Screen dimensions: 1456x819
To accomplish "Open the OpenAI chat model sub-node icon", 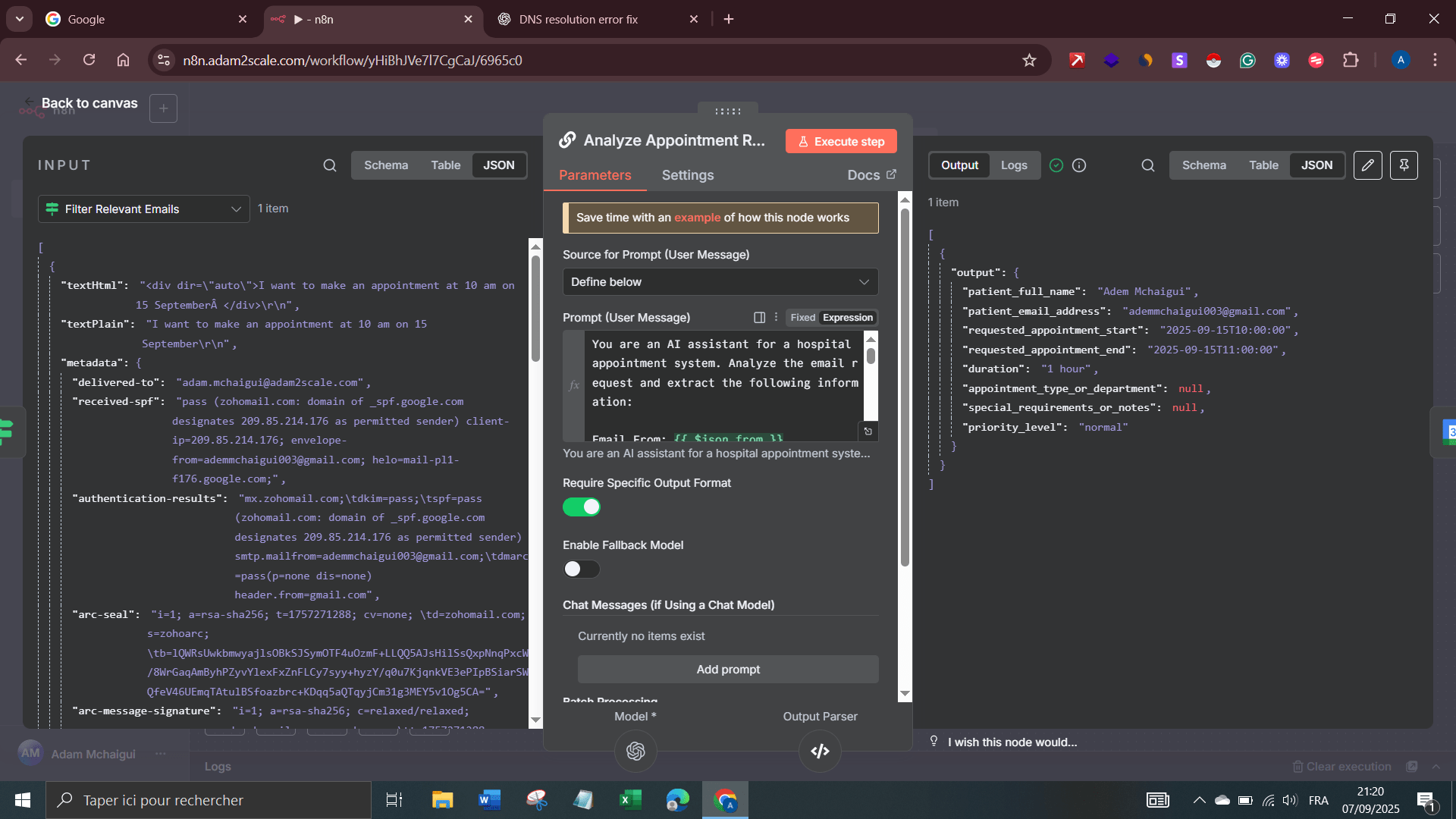I will click(635, 751).
